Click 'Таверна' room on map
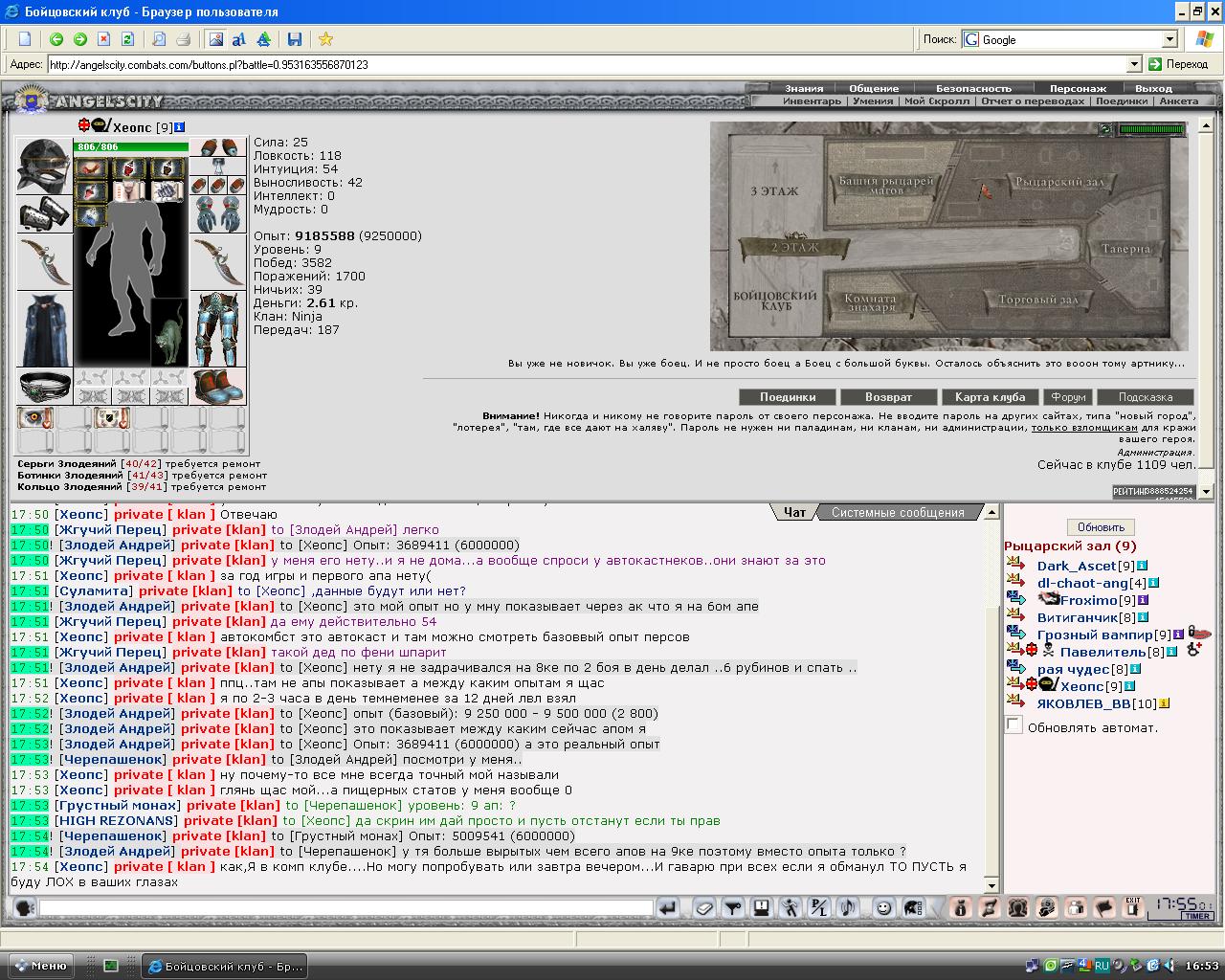This screenshot has width=1225, height=980. 1125,248
